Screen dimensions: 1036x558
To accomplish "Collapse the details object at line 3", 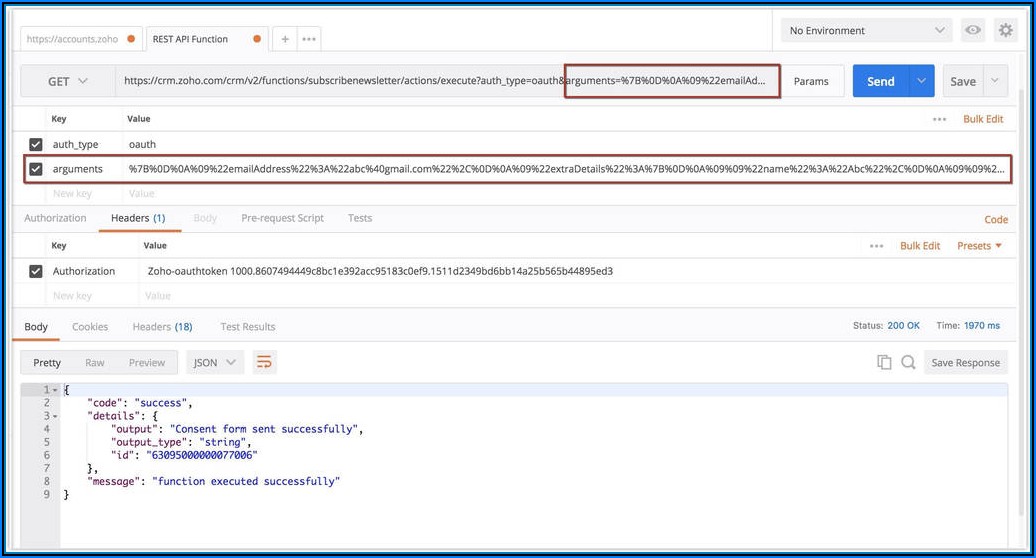I will tap(54, 415).
